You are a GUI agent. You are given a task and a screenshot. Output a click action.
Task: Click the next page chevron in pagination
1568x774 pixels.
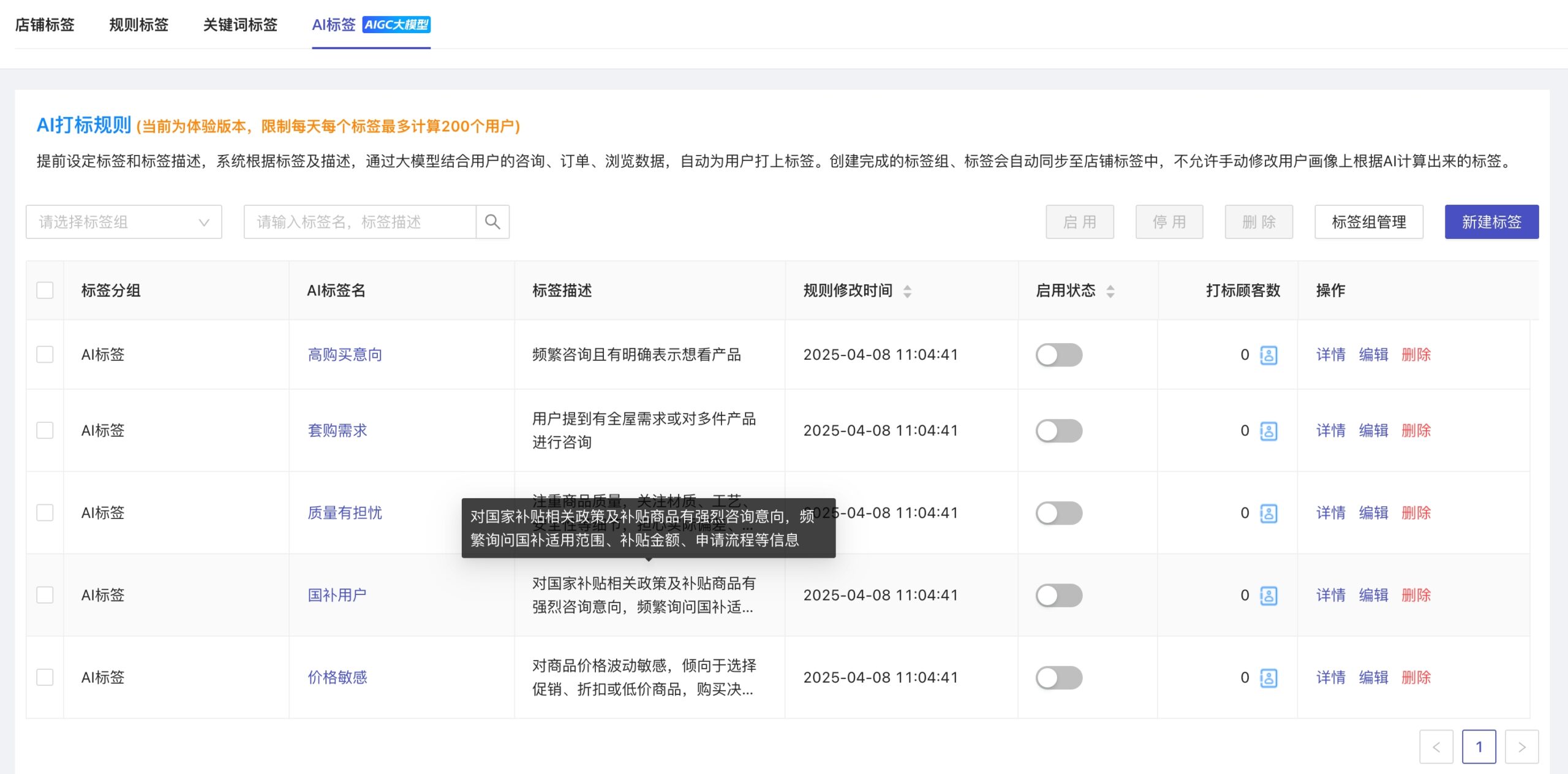pos(1521,747)
